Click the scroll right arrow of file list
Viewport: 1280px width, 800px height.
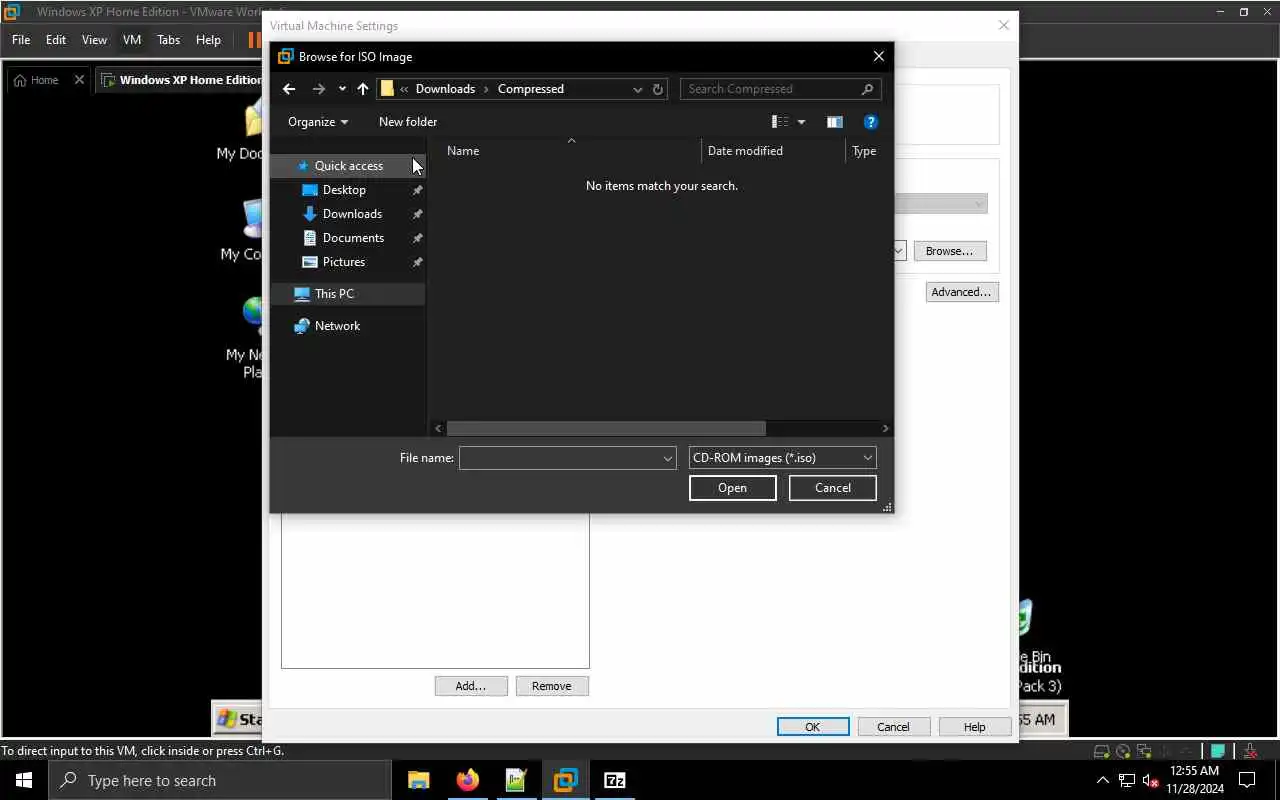[x=885, y=428]
